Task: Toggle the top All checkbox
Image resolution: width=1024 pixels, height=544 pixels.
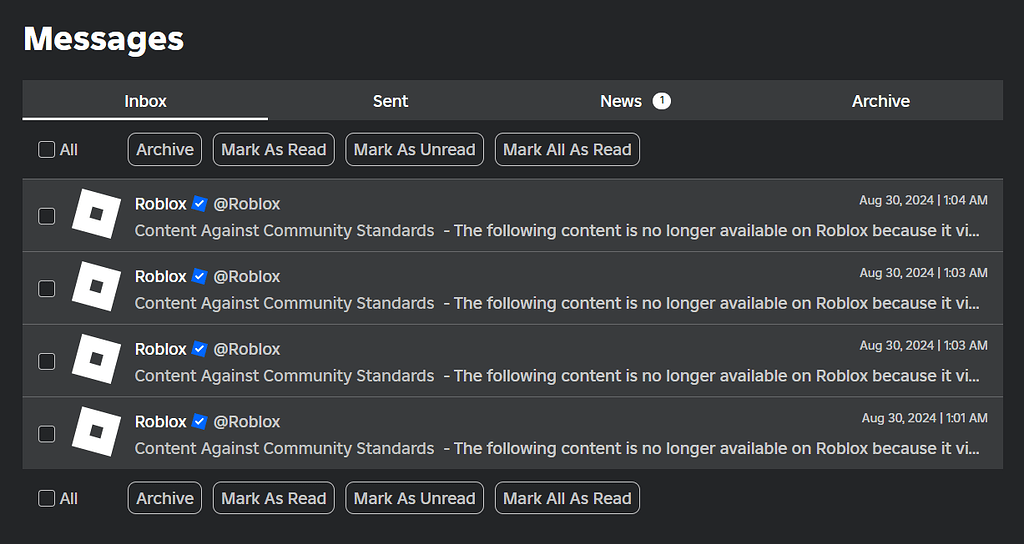Action: click(46, 150)
